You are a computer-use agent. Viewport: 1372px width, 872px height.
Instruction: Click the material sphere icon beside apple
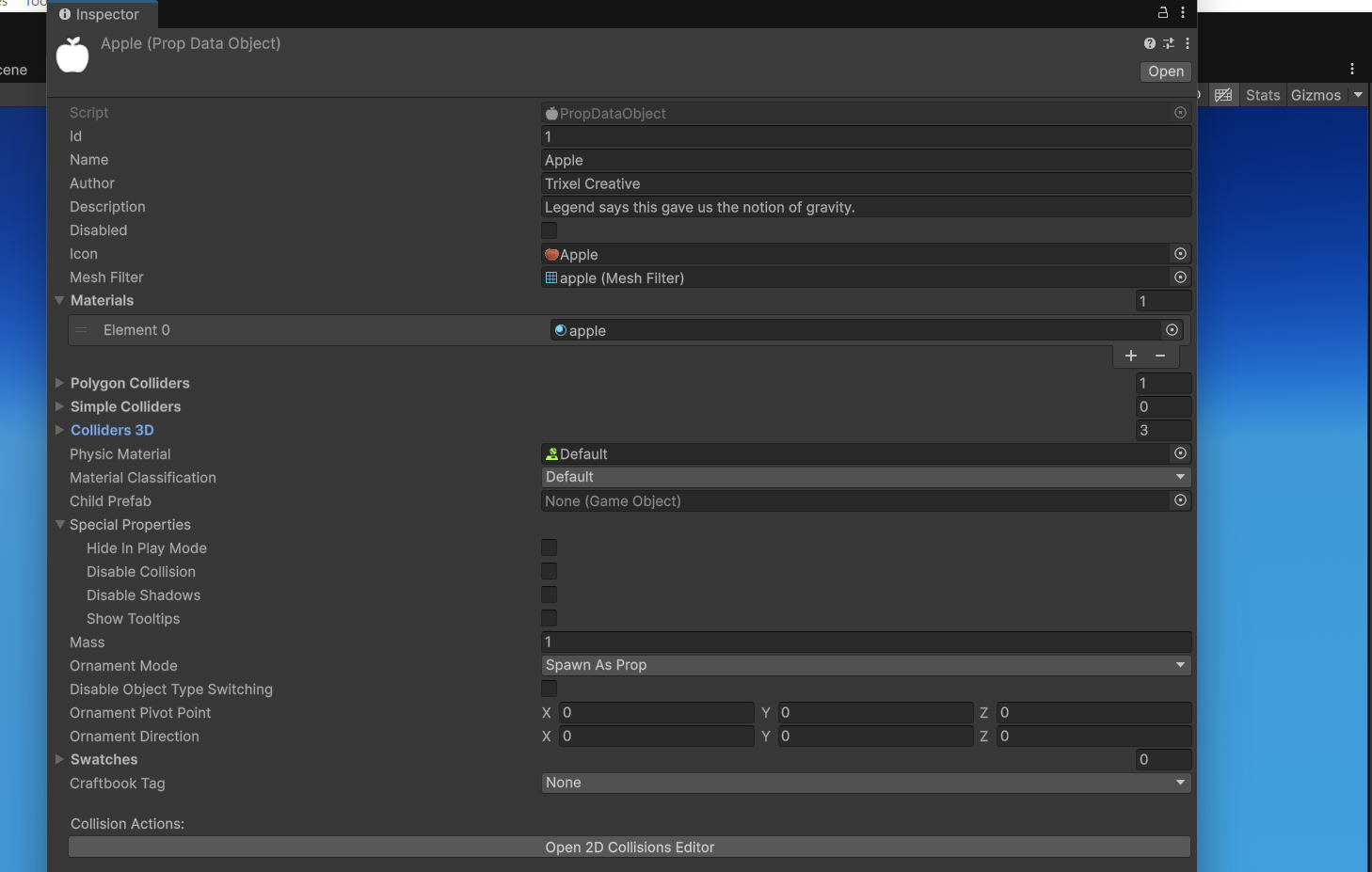tap(561, 330)
